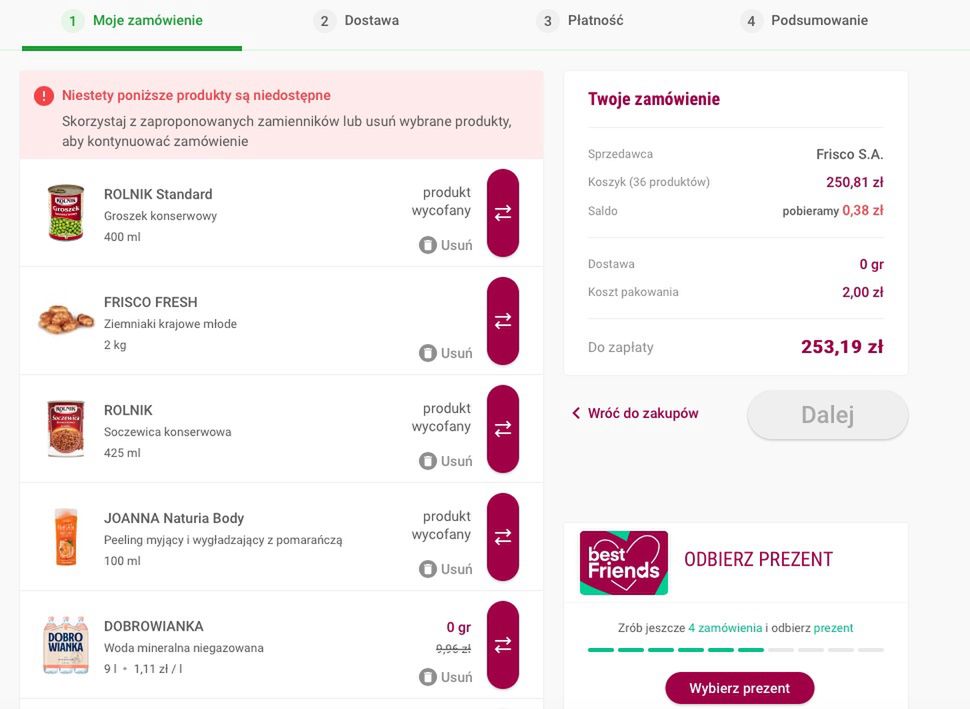The height and width of the screenshot is (709, 970).
Task: Click Wybierz prezent button
Action: coord(739,688)
